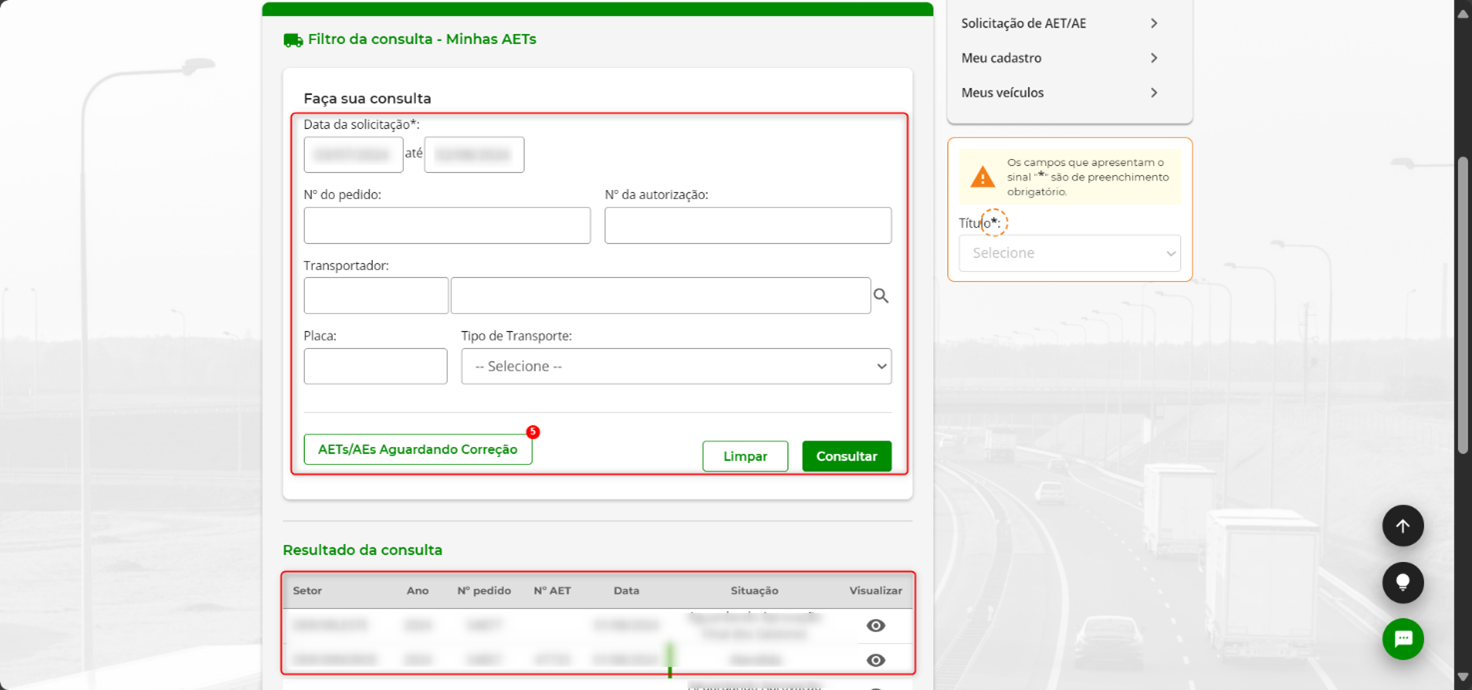Screen dimensions: 1472x690
Task: Focus the Placa text field
Action: click(375, 367)
